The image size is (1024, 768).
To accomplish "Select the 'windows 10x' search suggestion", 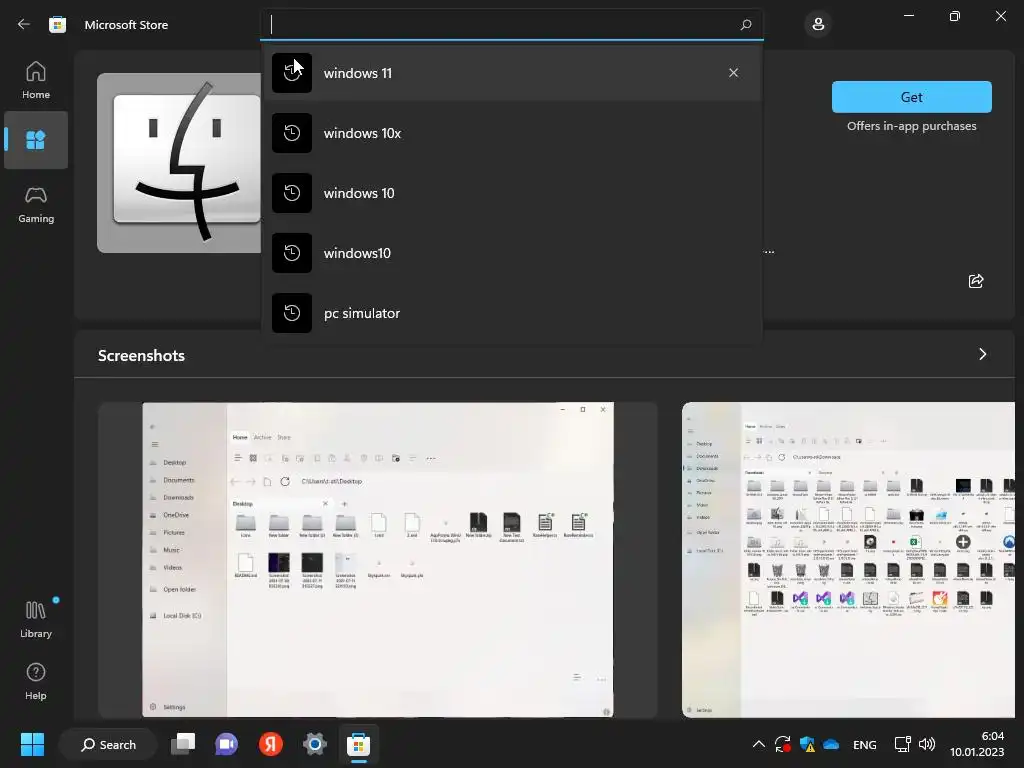I will [x=511, y=133].
